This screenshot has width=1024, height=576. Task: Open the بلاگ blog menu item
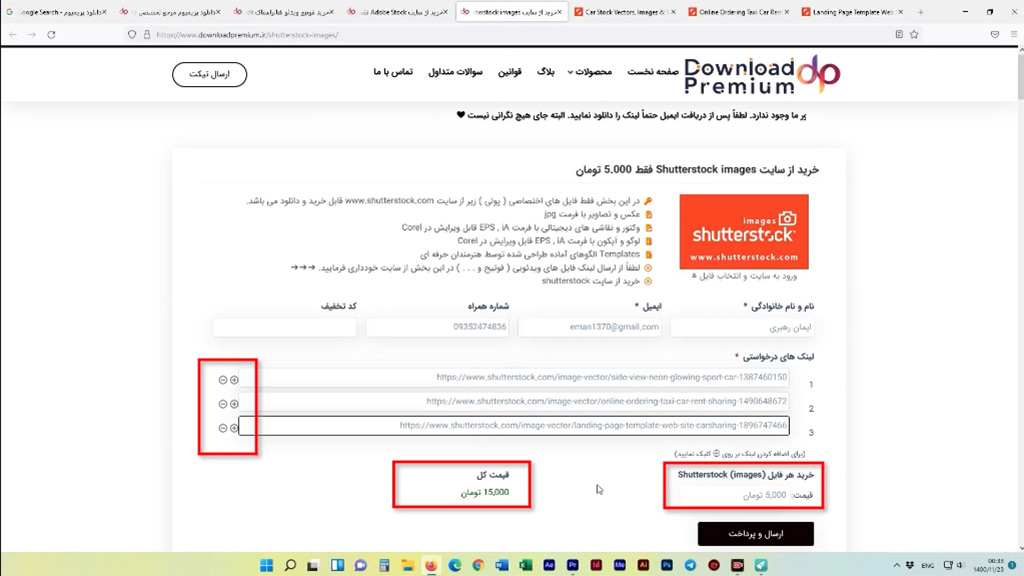click(x=545, y=72)
